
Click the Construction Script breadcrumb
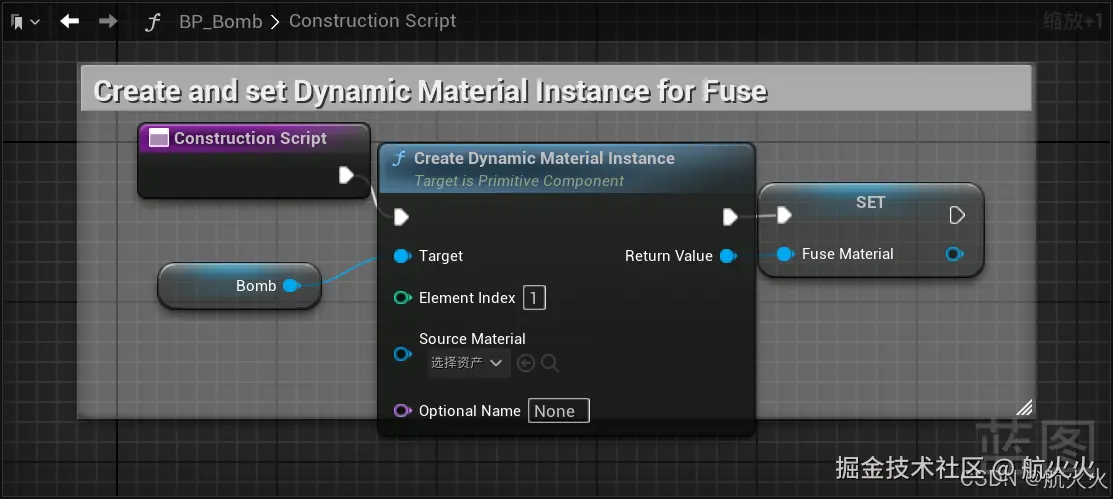click(x=373, y=21)
